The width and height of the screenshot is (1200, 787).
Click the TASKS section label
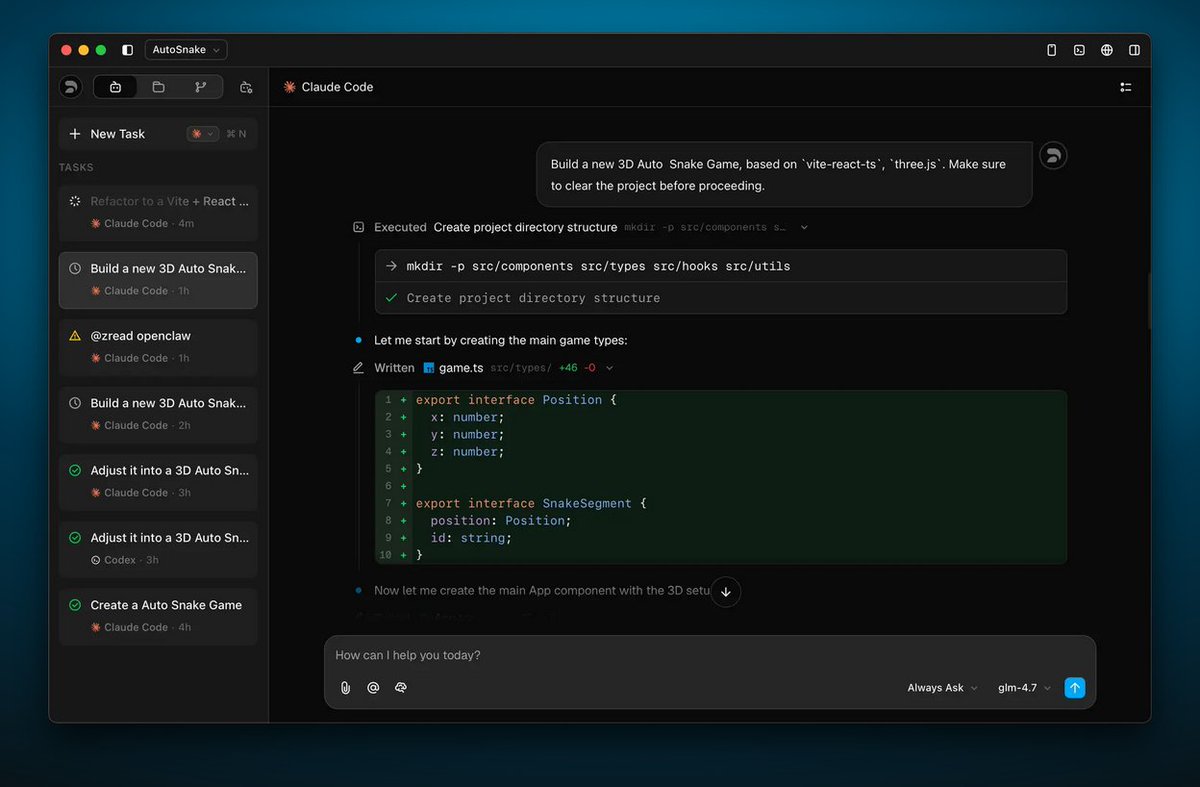pos(76,168)
